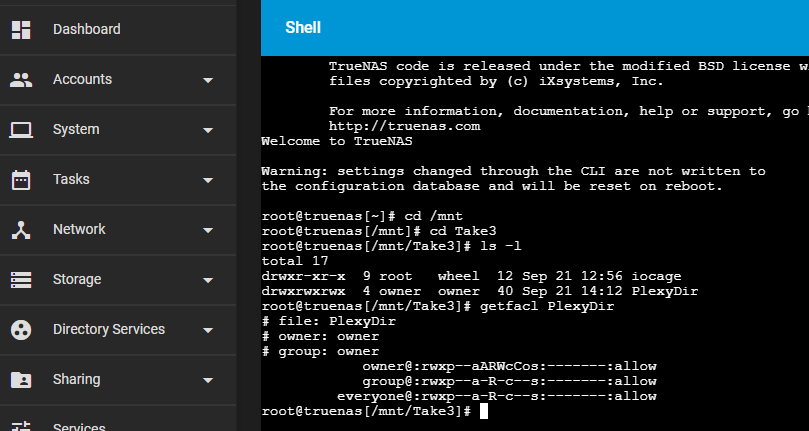Expand the Directory Services submenu arrow
Image resolution: width=809 pixels, height=431 pixels.
point(208,330)
